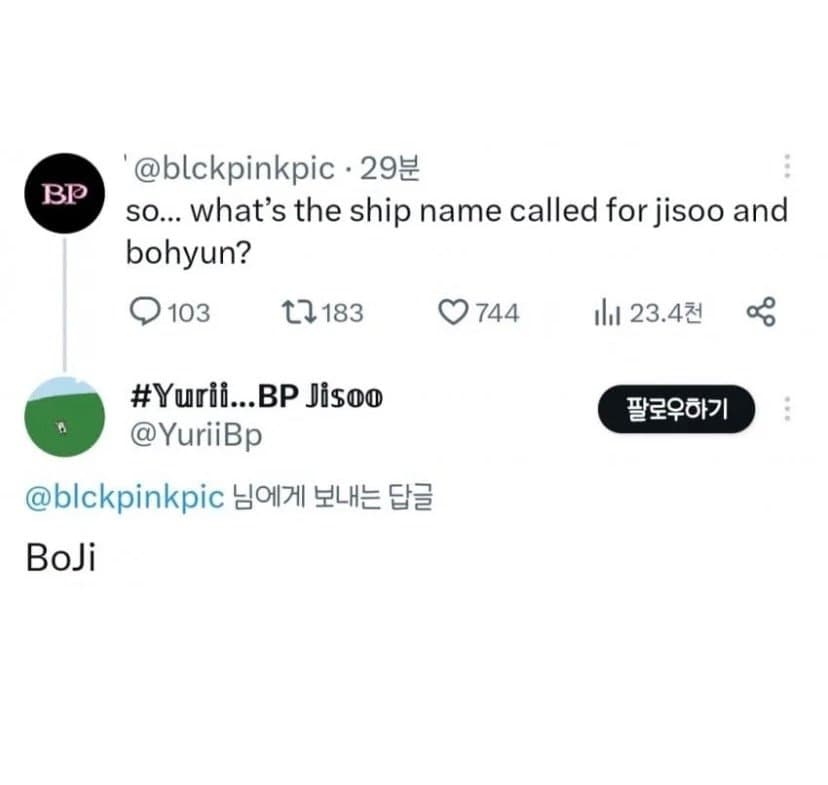Retweet the blckpinkpic post using the arrows icon

[299, 311]
